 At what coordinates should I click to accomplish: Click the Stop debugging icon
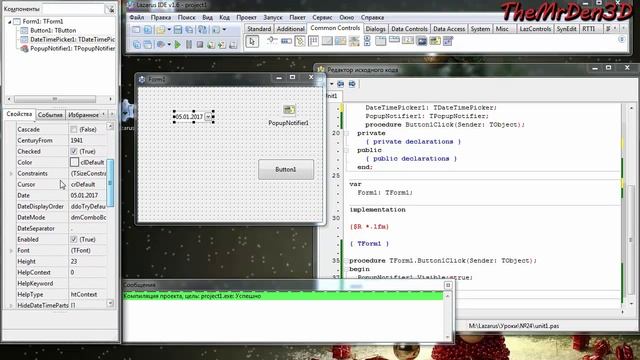pos(200,44)
